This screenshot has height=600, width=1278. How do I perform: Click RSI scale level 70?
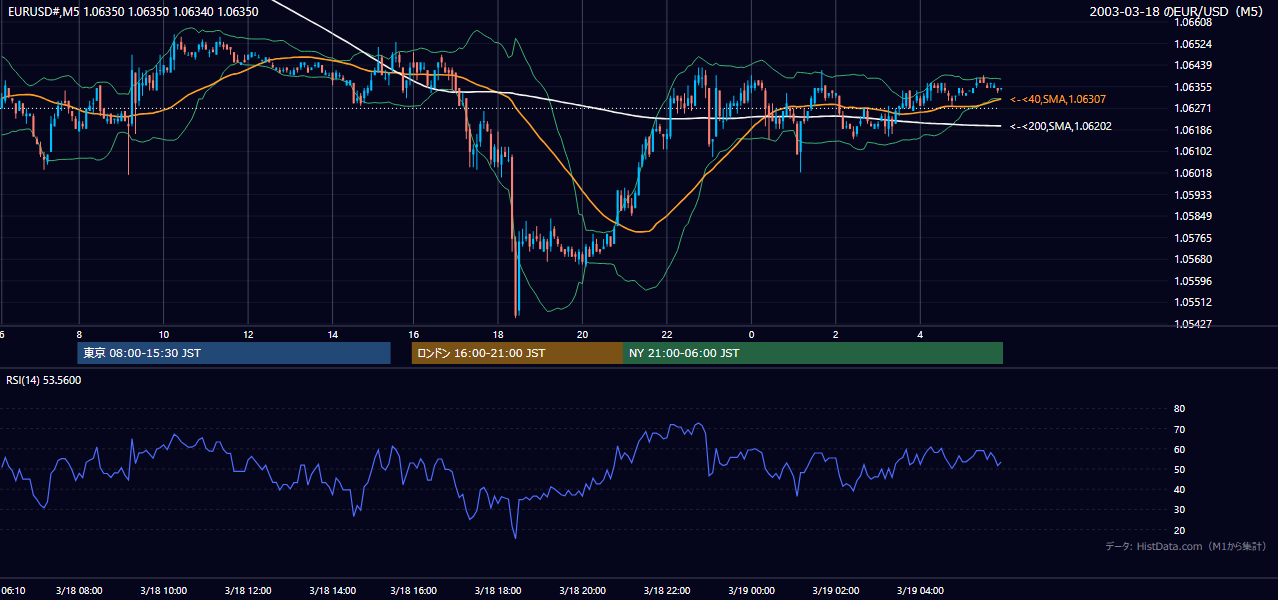point(1179,429)
